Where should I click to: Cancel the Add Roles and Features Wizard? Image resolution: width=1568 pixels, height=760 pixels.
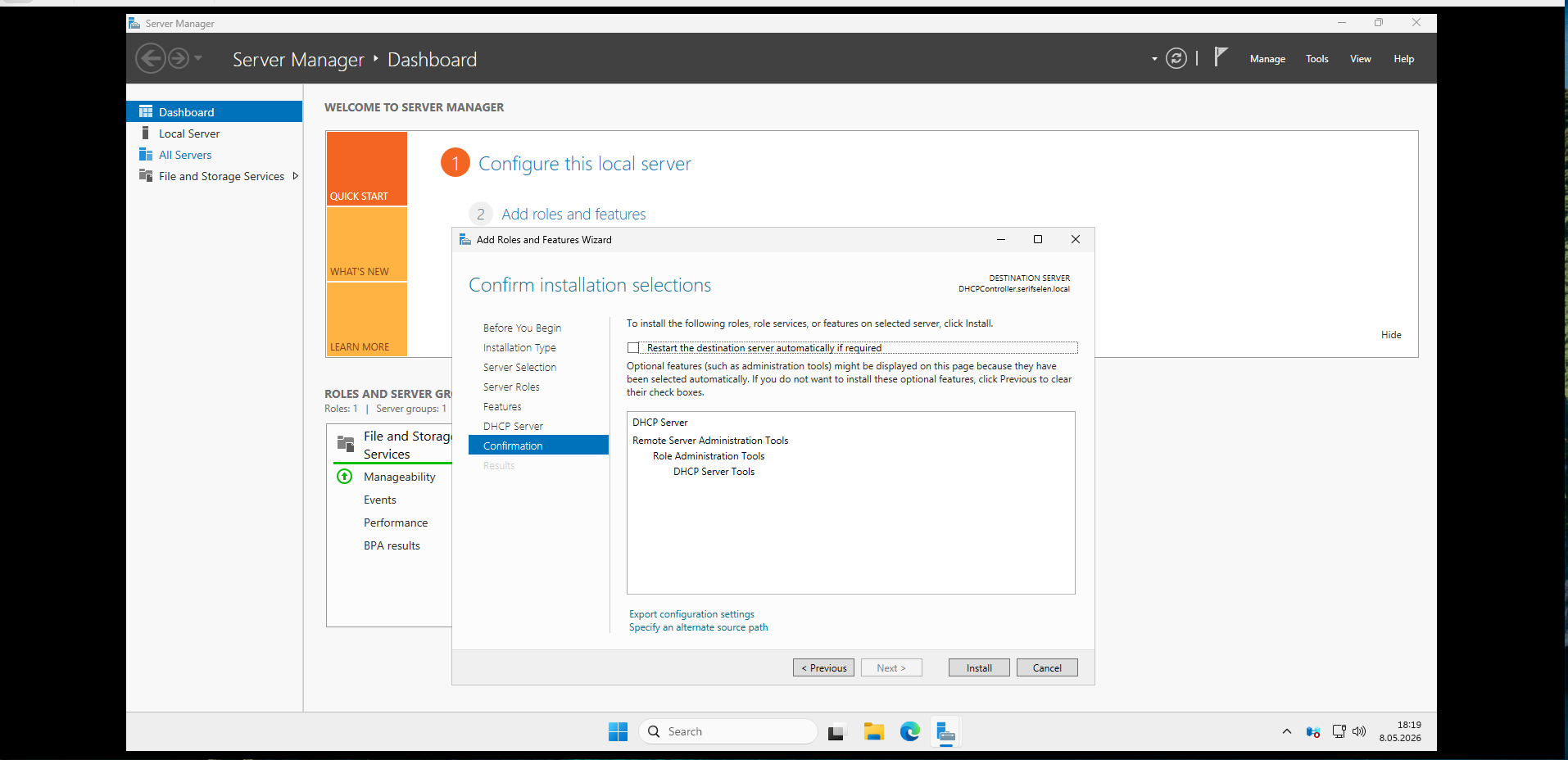point(1047,667)
